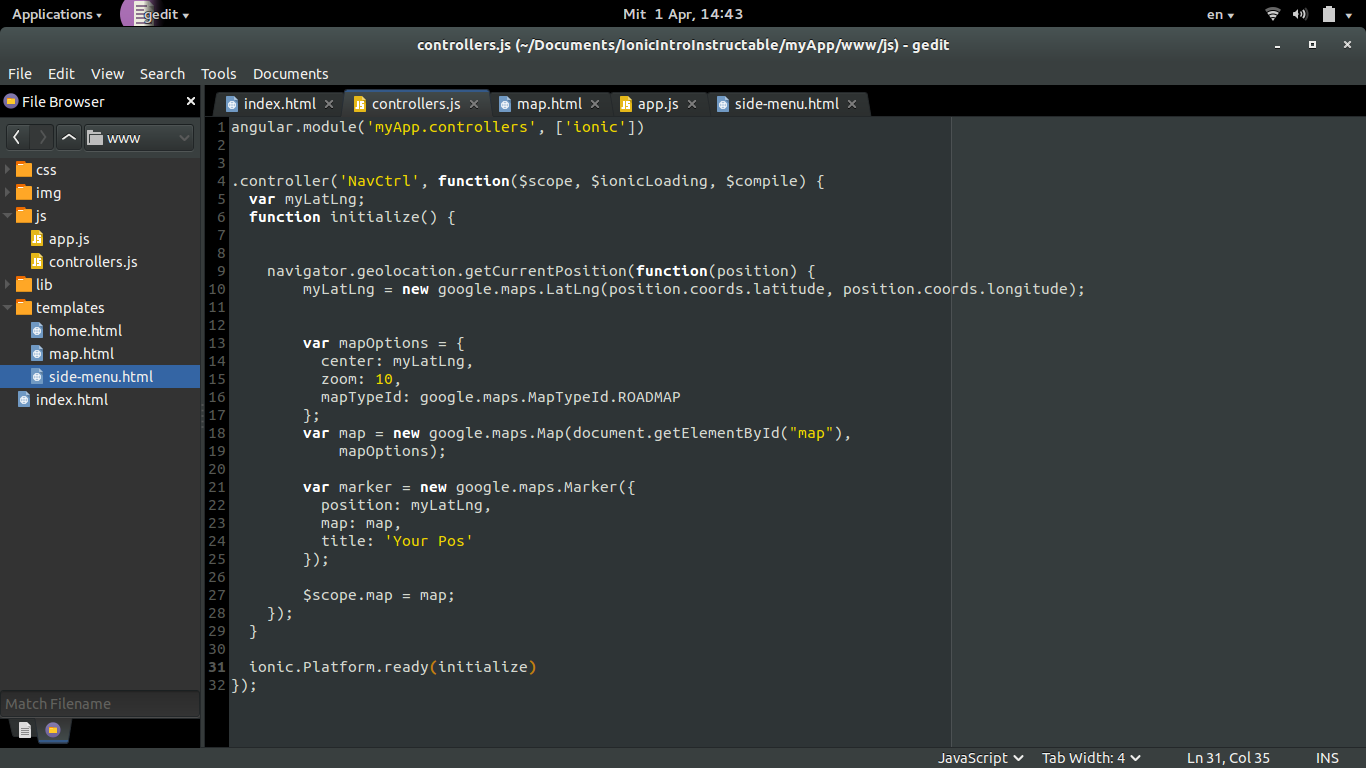
Task: Click the Match Filename input field
Action: [100, 703]
